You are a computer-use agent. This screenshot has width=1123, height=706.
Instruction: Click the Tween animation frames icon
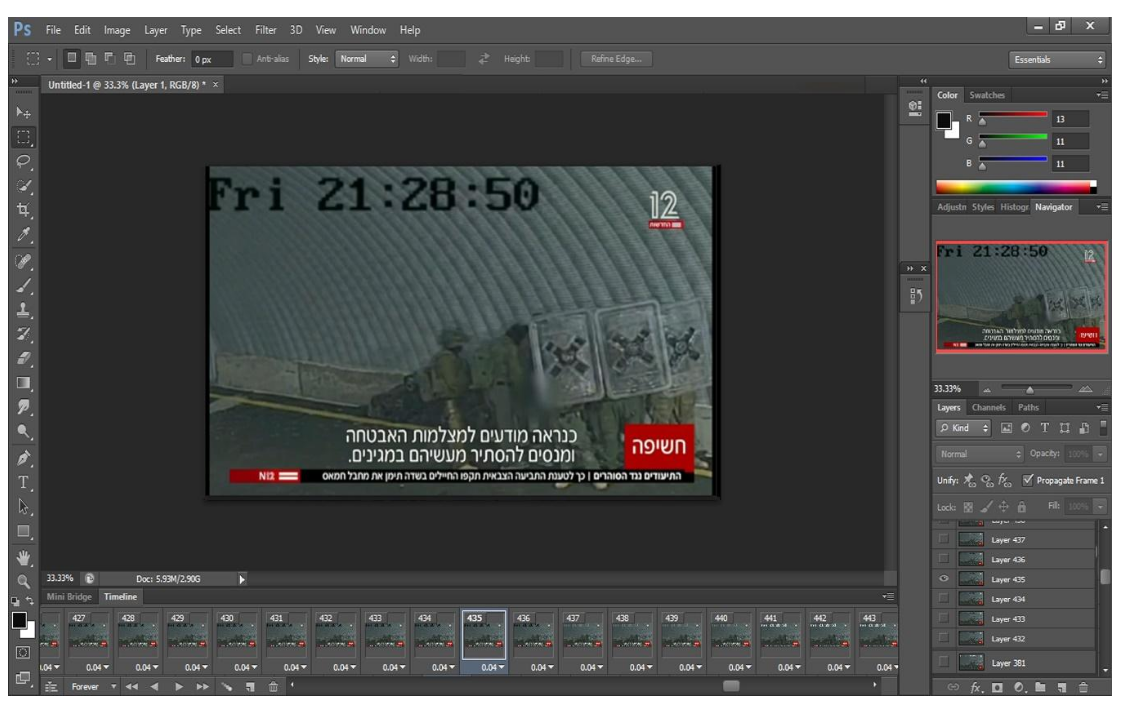[228, 687]
